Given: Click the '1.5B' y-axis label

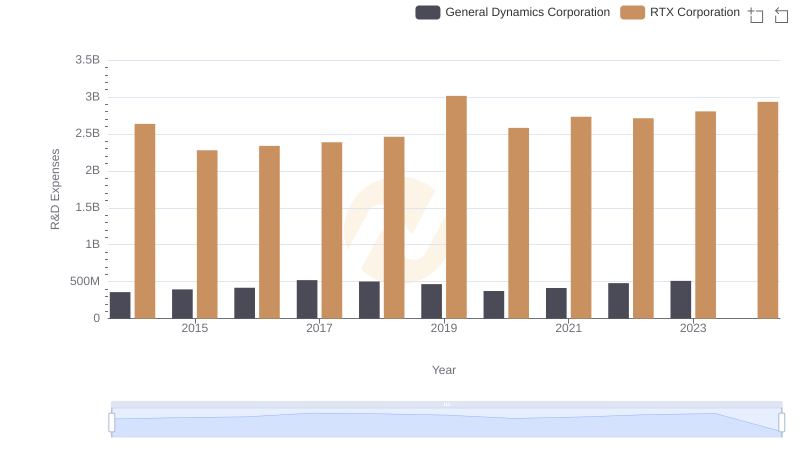Looking at the screenshot, I should [x=88, y=208].
